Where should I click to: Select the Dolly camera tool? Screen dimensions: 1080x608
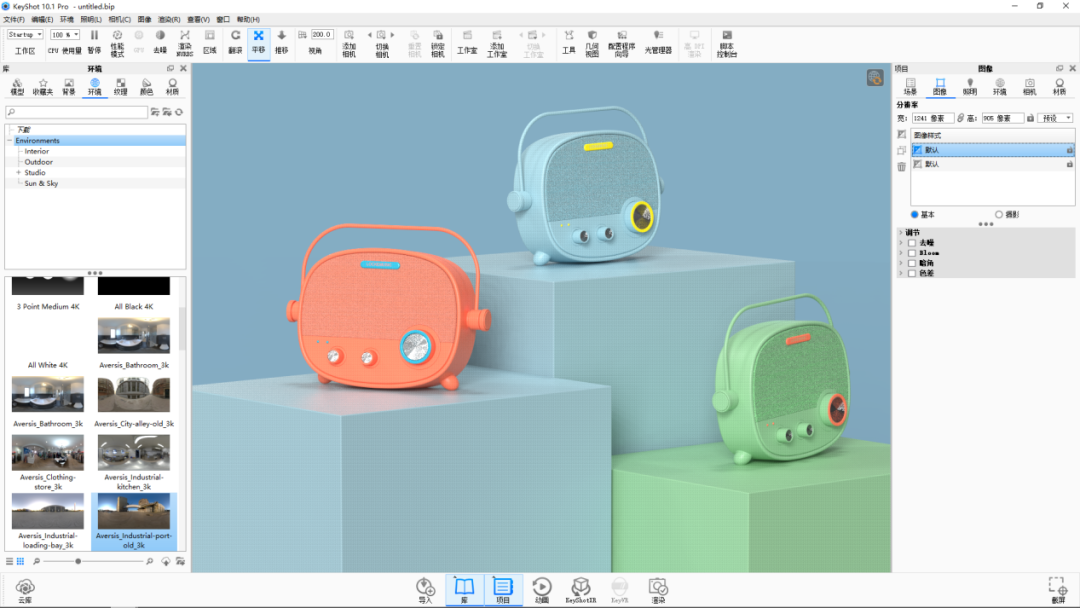(282, 41)
